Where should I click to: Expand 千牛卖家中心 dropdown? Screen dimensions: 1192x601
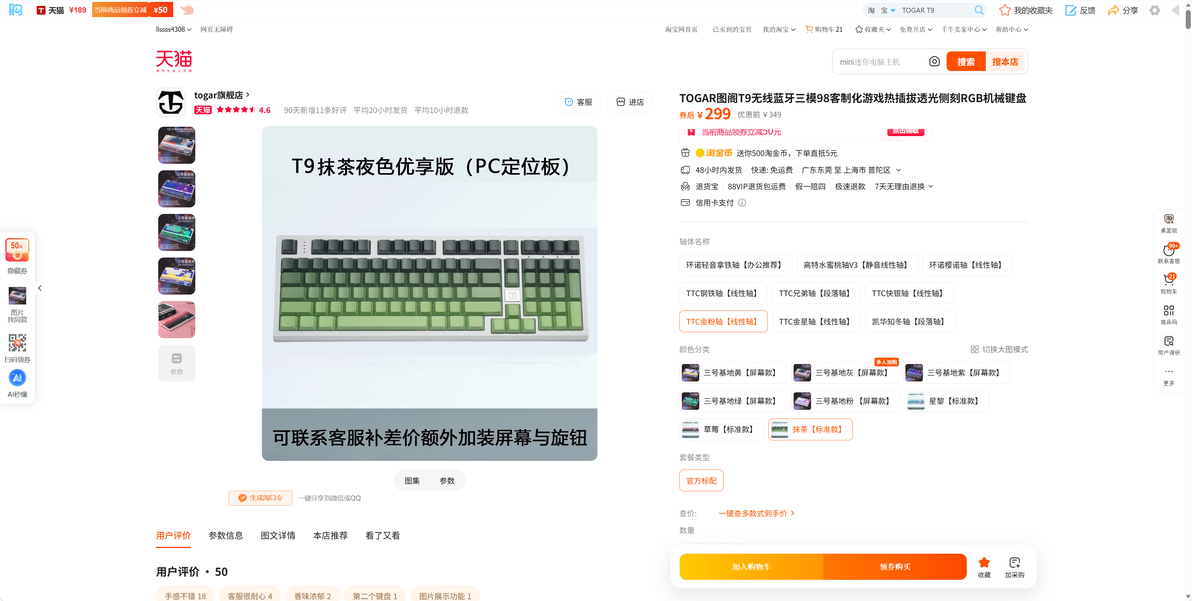(x=964, y=30)
